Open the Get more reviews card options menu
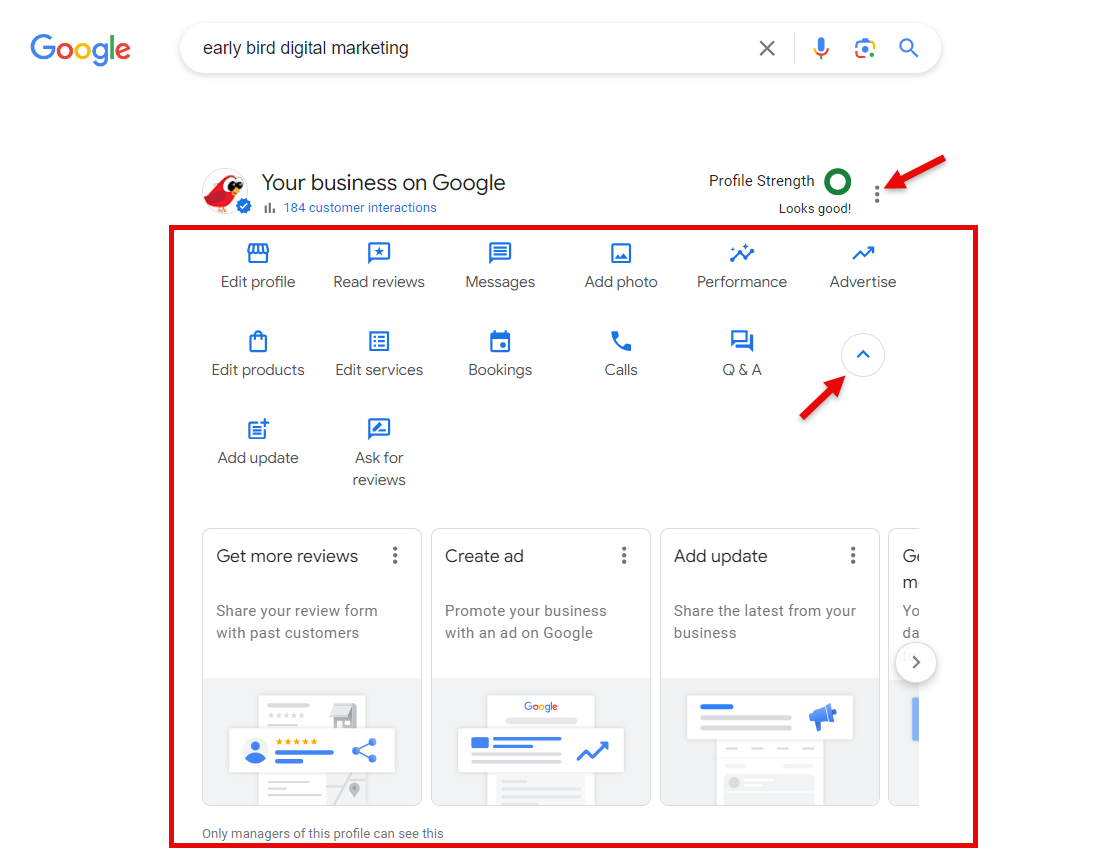This screenshot has width=1104, height=862. [396, 556]
